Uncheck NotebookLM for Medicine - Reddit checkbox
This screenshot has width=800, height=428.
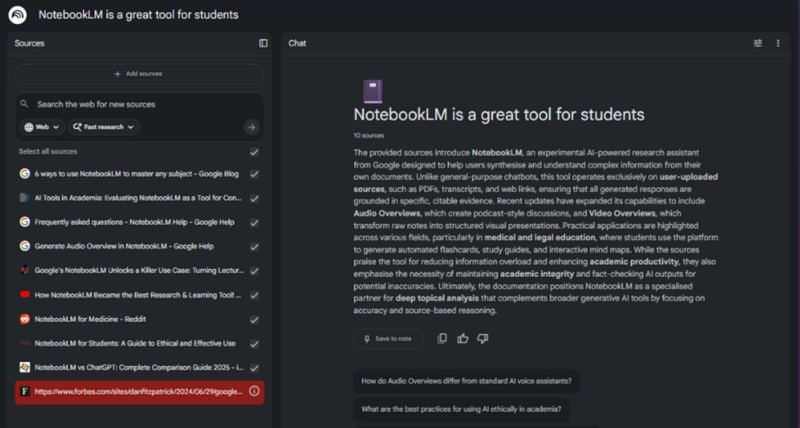(254, 320)
